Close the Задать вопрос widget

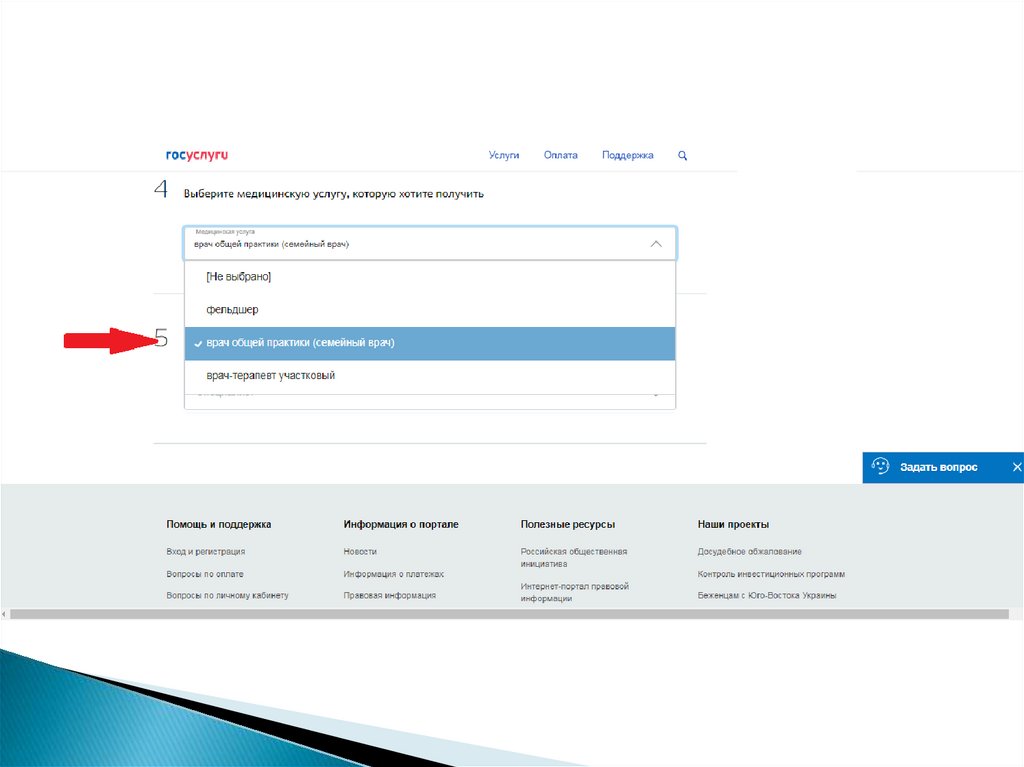[1016, 467]
